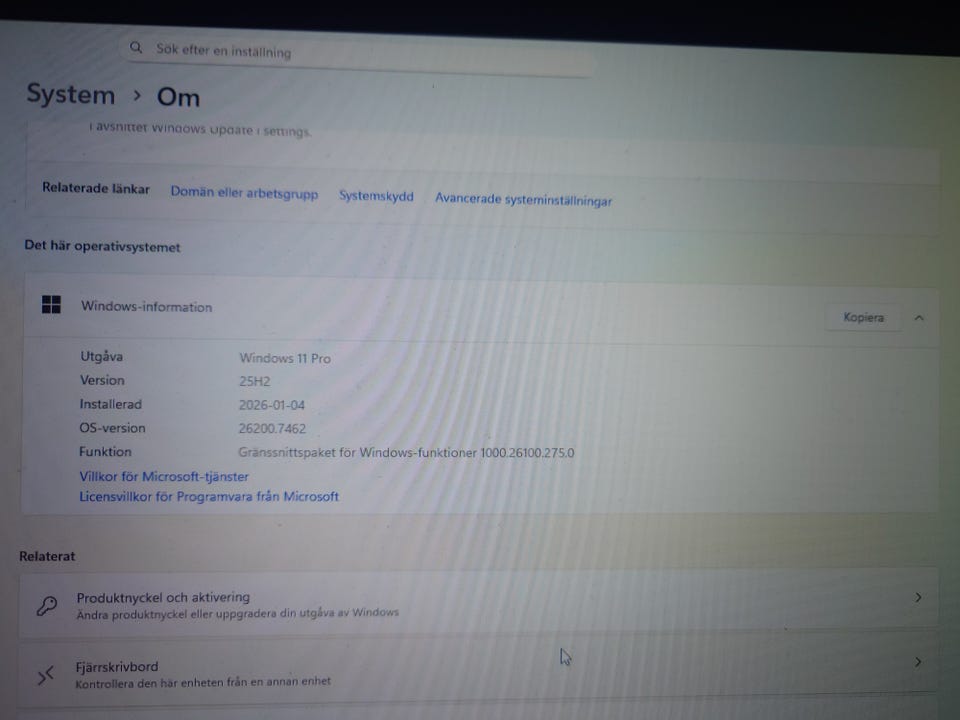Focus the 'Sök efter en inställning' search field
The image size is (960, 720).
click(x=358, y=55)
